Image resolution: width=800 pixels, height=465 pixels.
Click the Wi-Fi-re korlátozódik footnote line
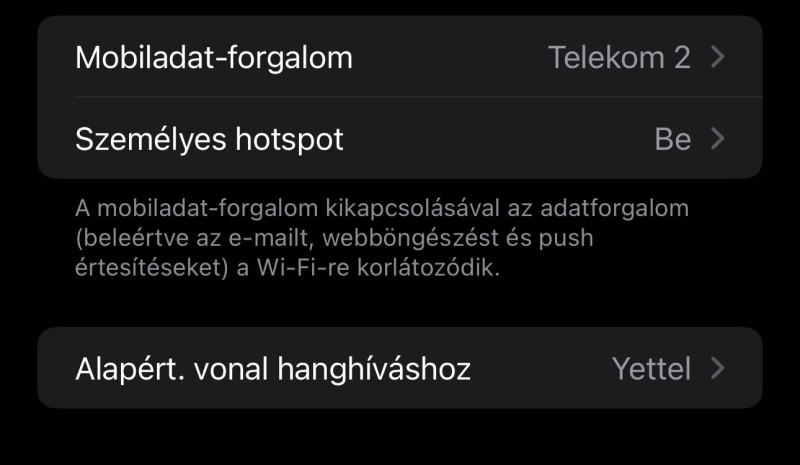[287, 267]
